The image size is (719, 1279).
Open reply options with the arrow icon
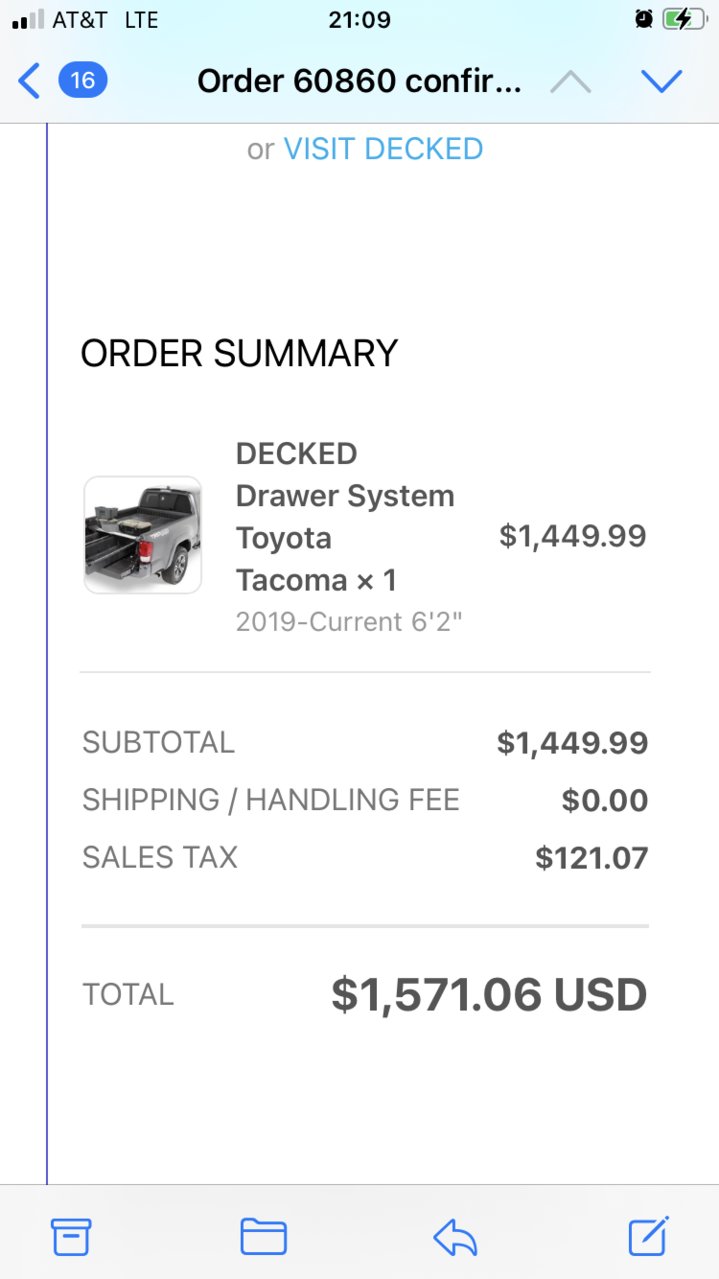point(455,1238)
